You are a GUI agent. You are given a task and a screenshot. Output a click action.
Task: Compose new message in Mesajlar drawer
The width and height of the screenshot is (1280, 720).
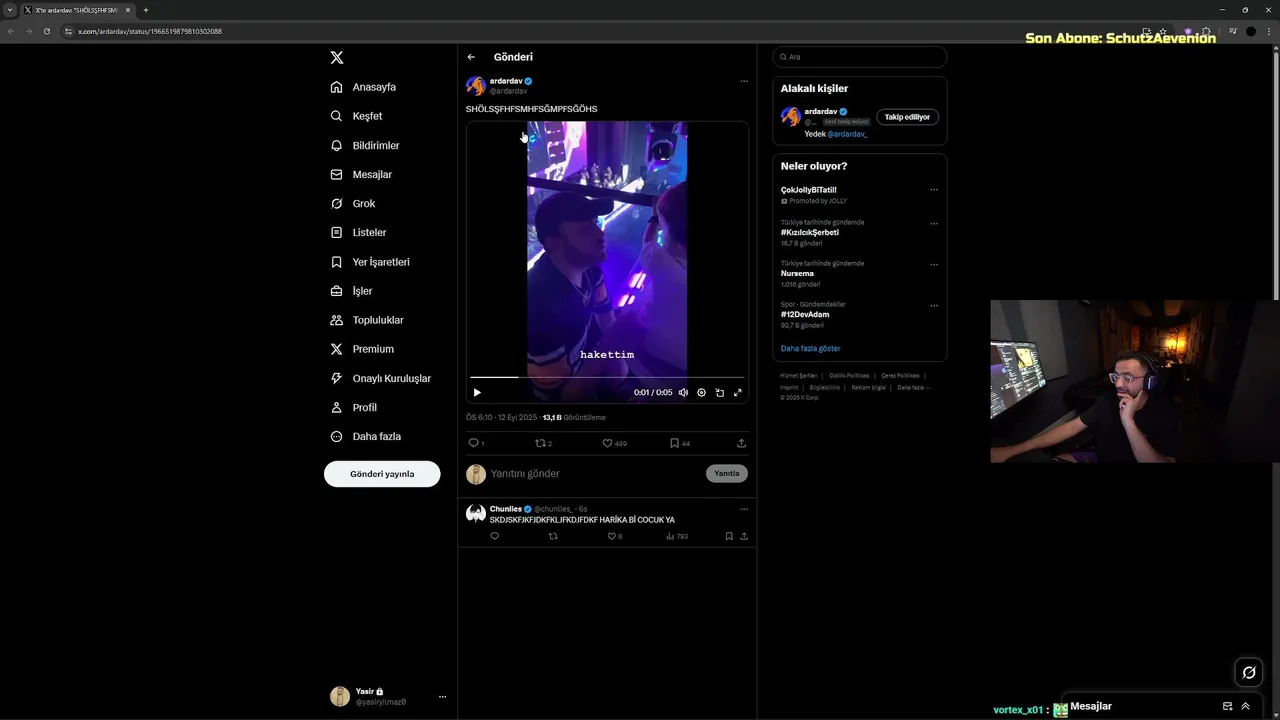(x=1227, y=706)
